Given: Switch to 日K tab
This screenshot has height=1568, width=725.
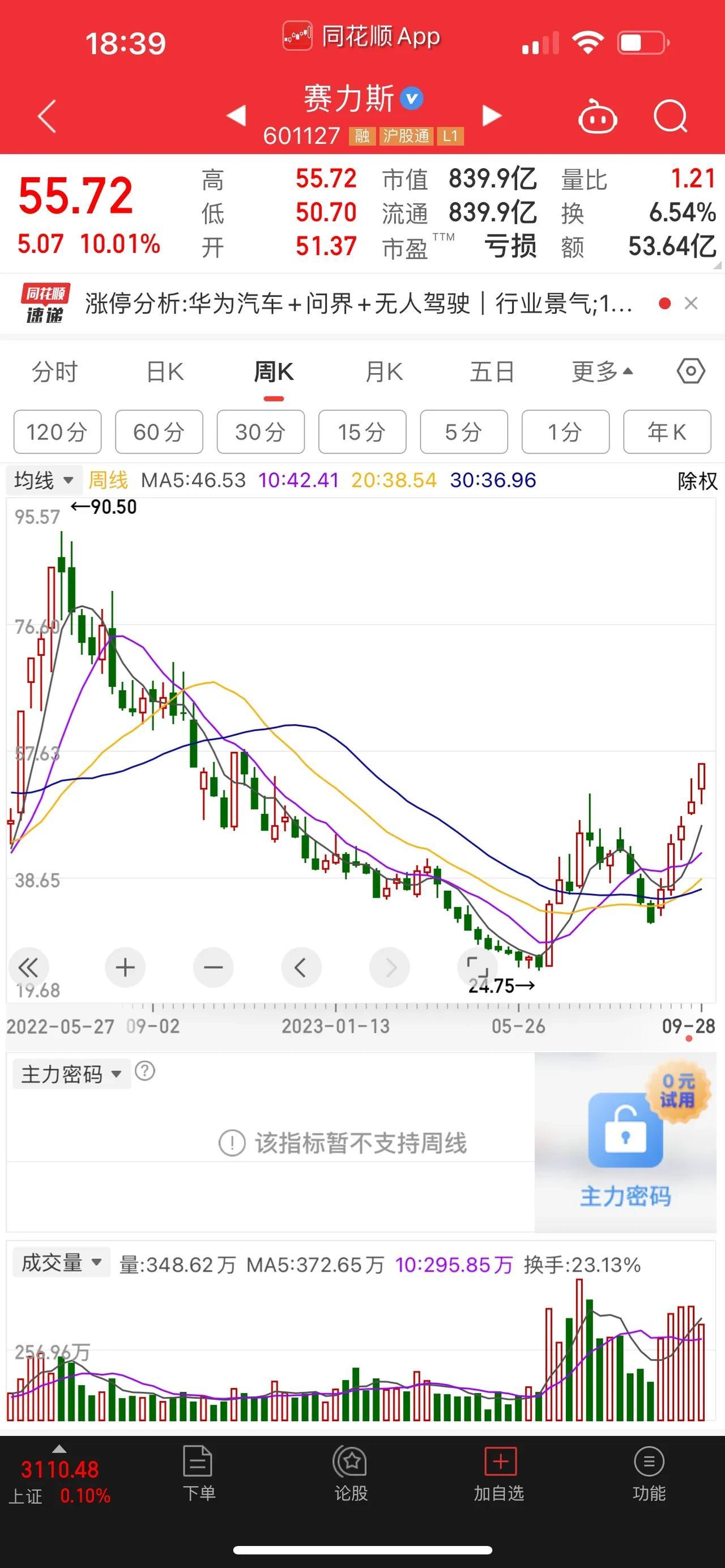Looking at the screenshot, I should coord(165,371).
